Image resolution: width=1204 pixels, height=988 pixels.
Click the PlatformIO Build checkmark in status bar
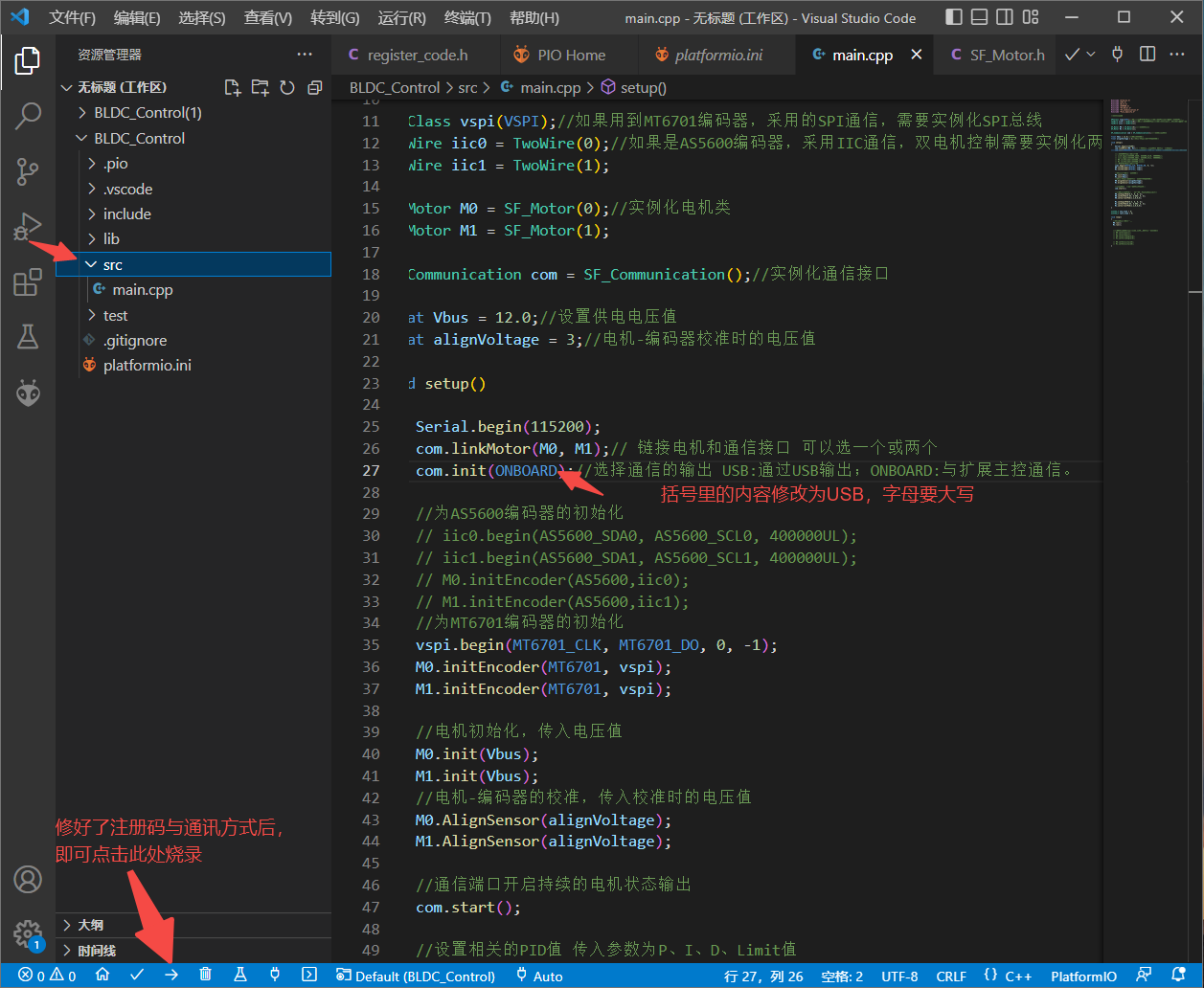137,976
